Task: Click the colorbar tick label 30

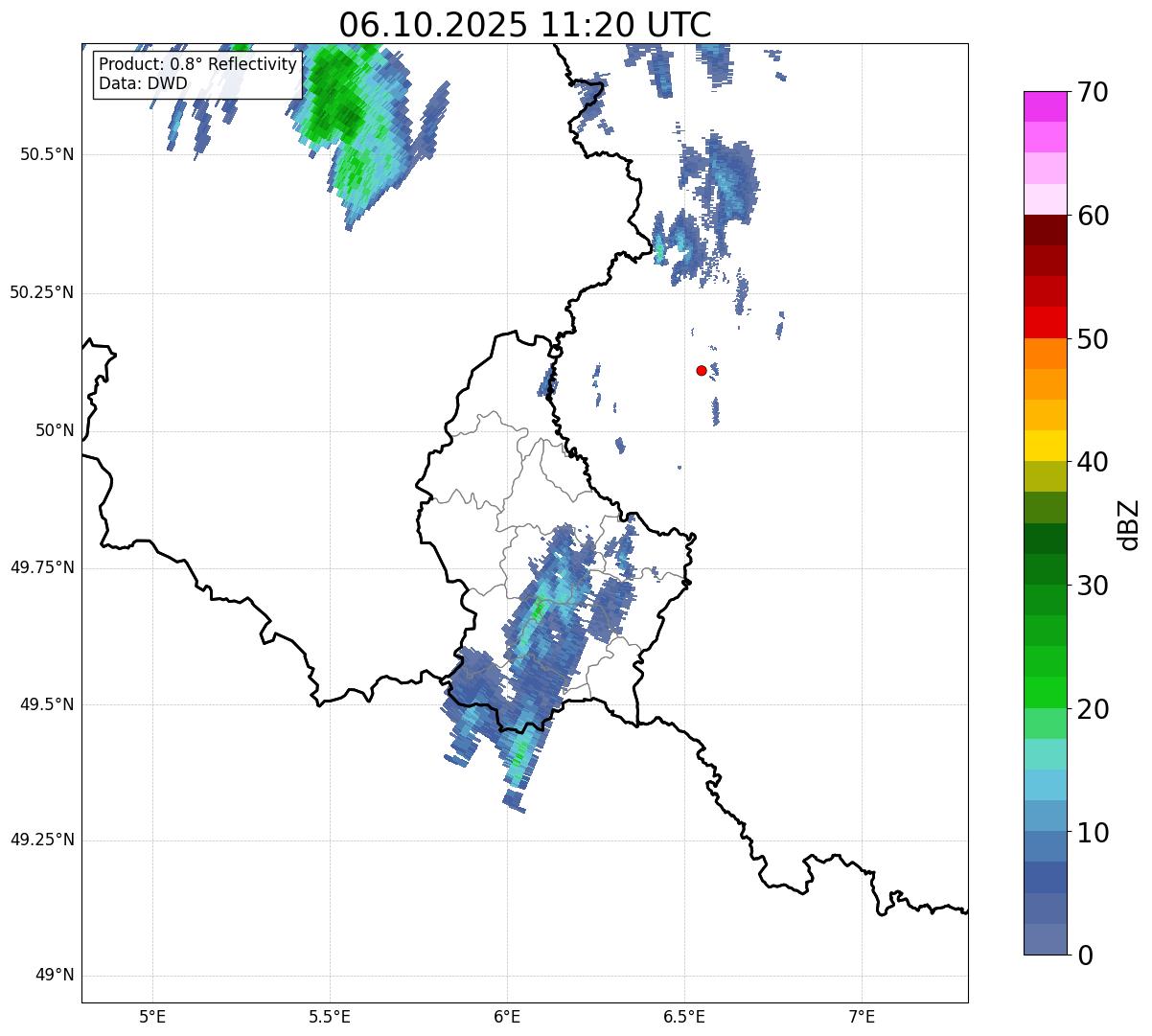Action: point(1093,586)
